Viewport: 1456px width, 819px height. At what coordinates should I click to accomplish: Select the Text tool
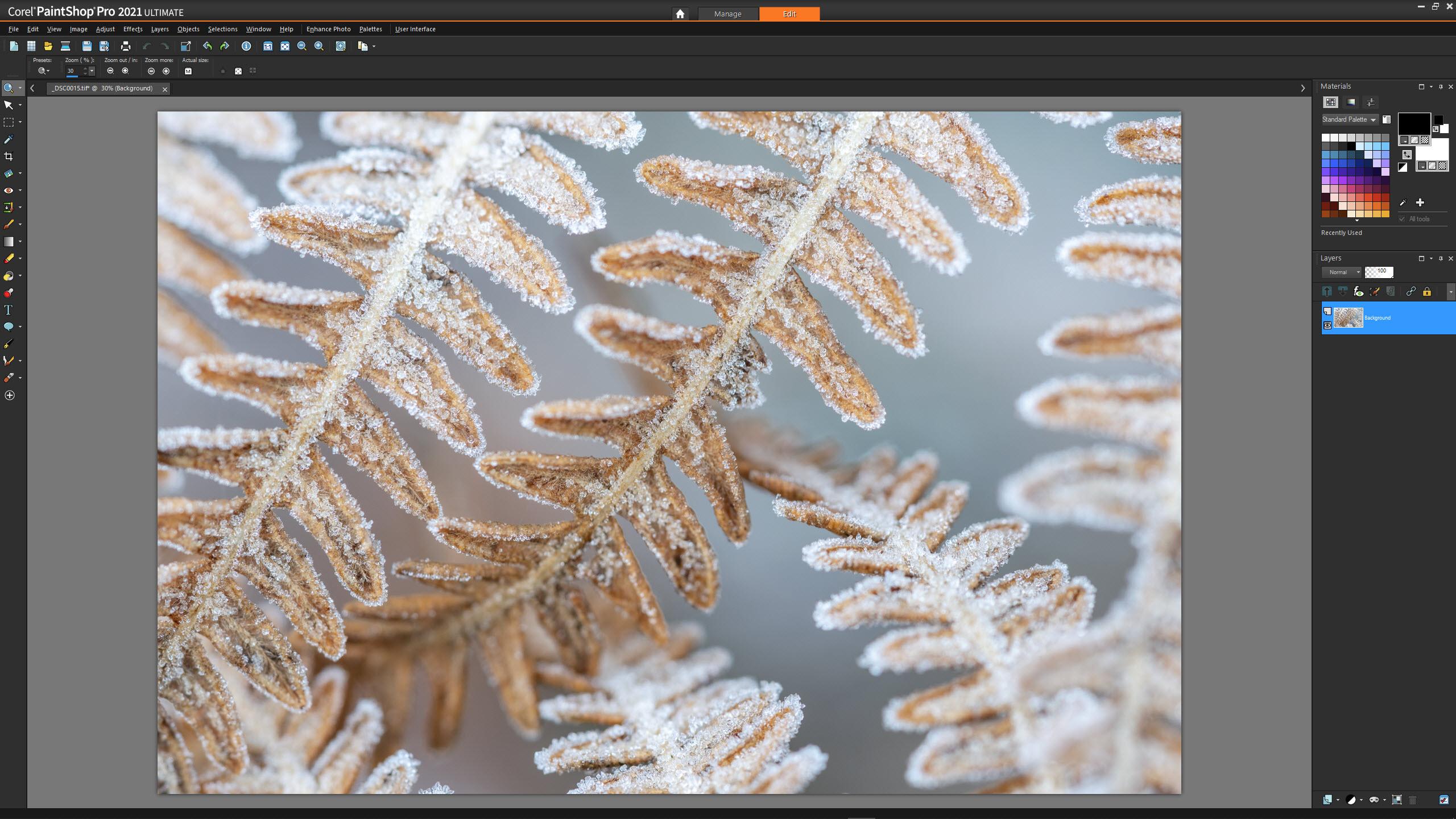[x=9, y=309]
